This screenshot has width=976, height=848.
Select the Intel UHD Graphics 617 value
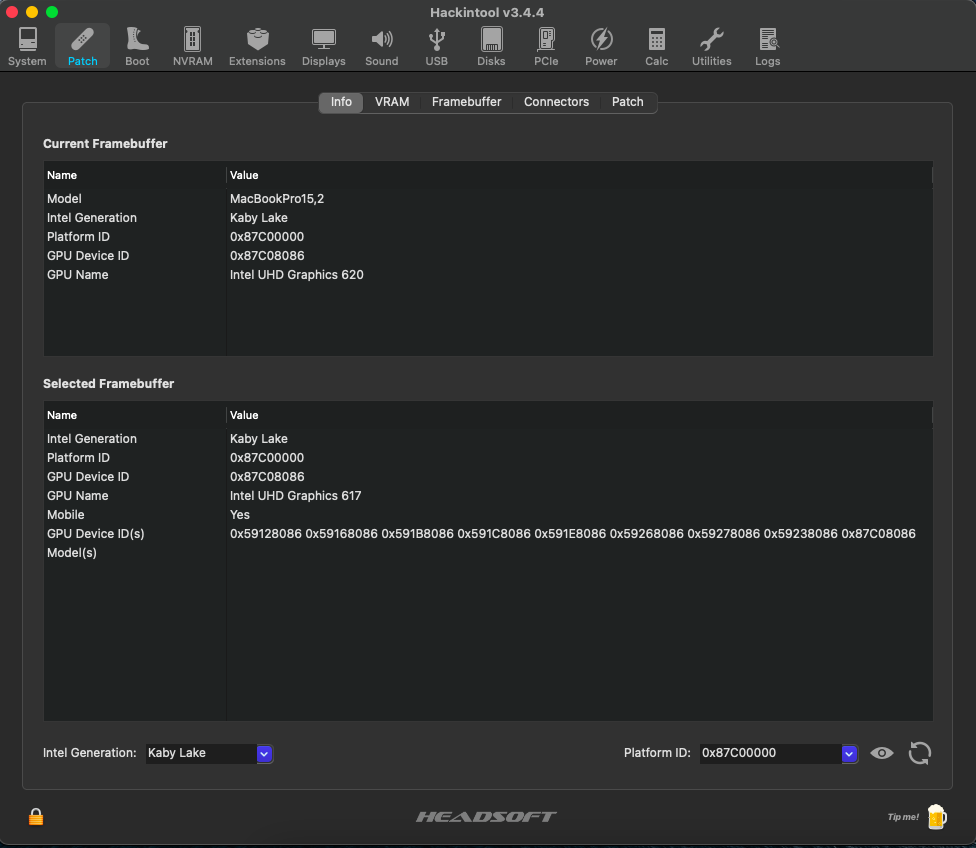[x=295, y=496]
